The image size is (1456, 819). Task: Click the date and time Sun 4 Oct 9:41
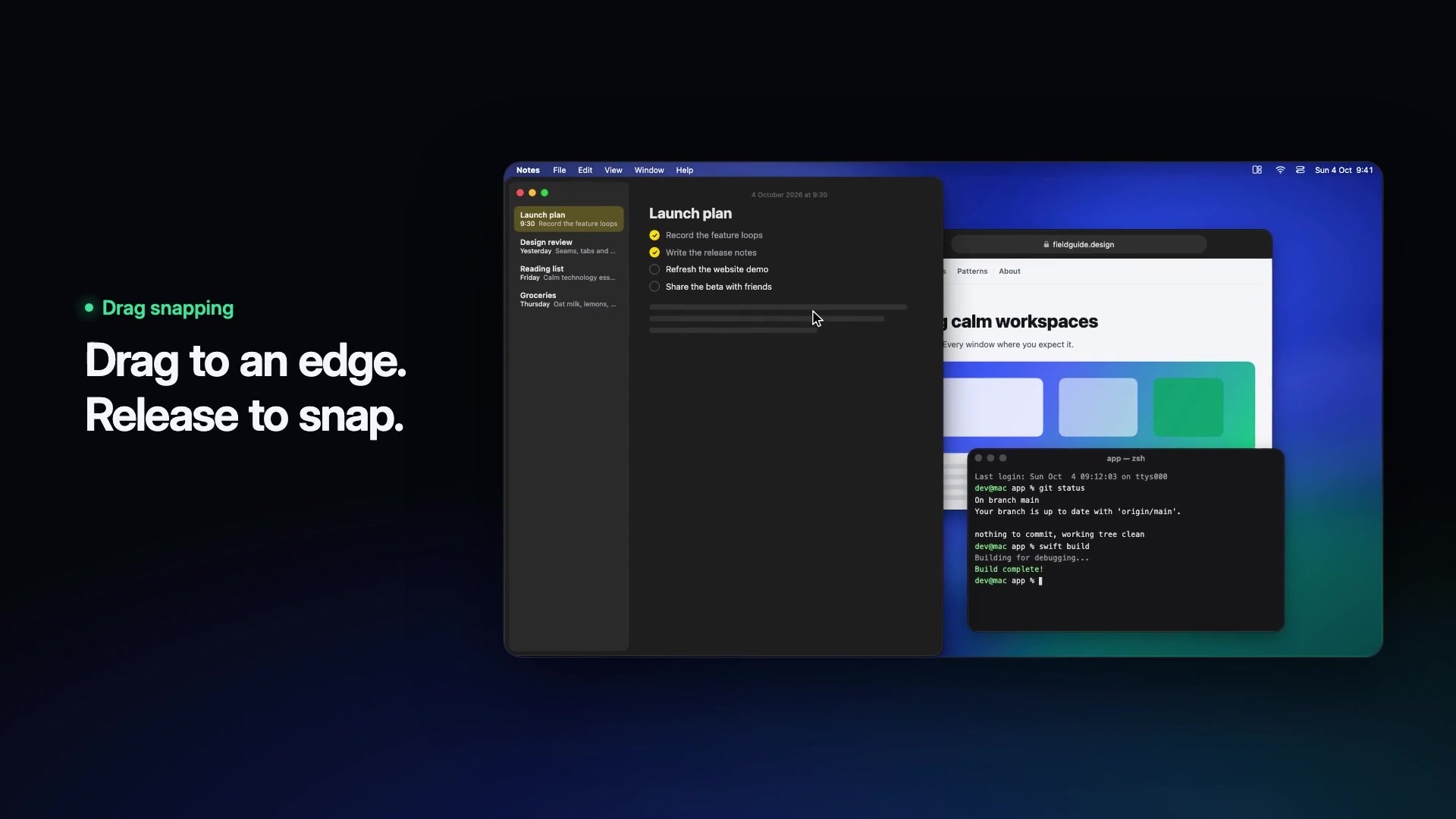[x=1343, y=170]
